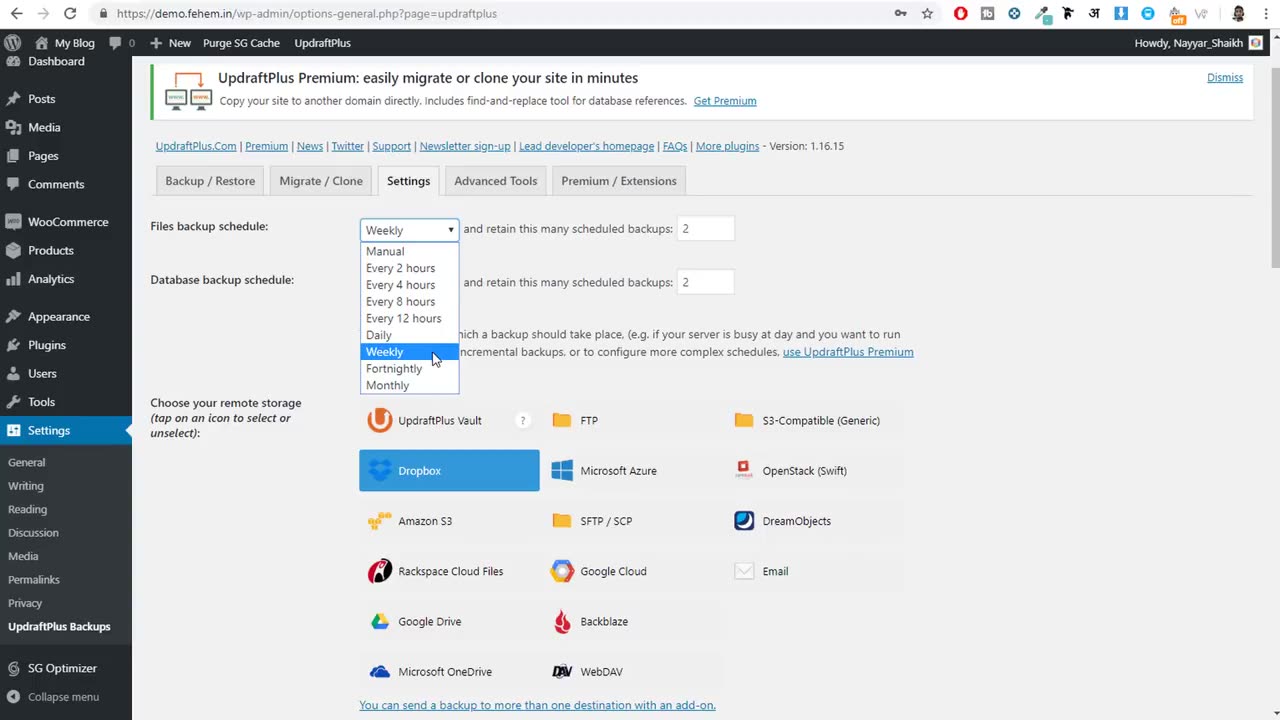
Task: Click the UpdraftPlus Vault help question mark
Action: 522,420
